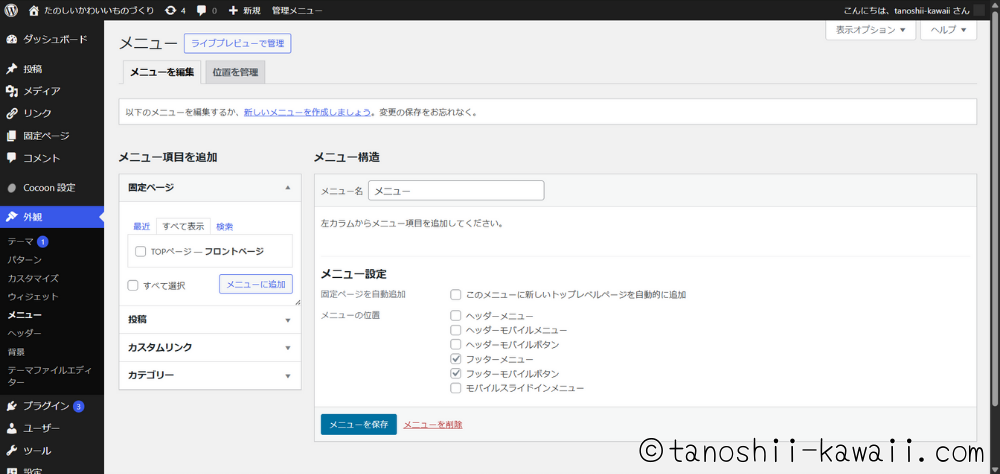
Task: Check the モバイルスライドインメニュー location
Action: click(x=455, y=388)
